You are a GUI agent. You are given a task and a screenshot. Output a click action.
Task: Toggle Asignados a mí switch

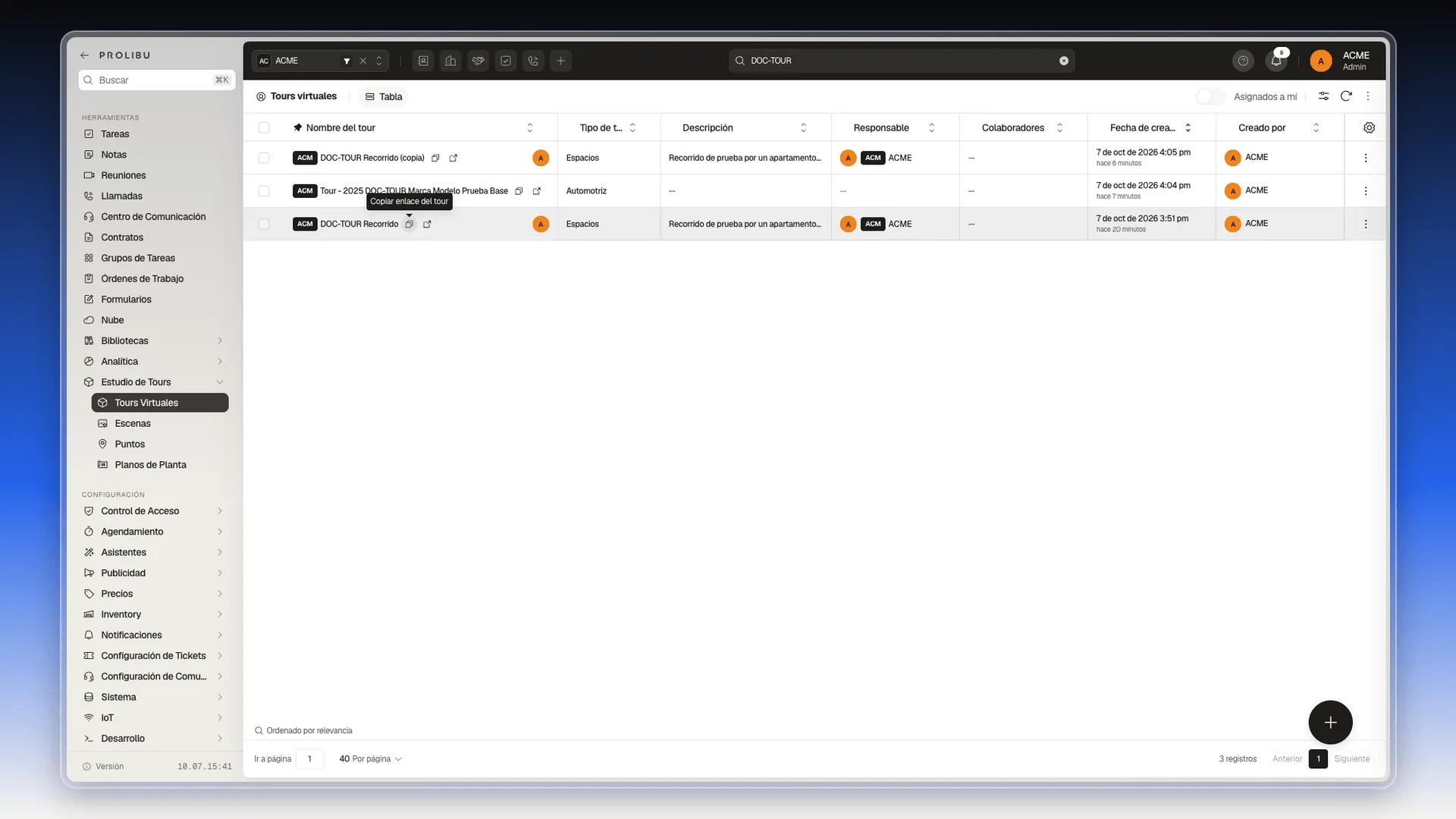click(x=1210, y=96)
